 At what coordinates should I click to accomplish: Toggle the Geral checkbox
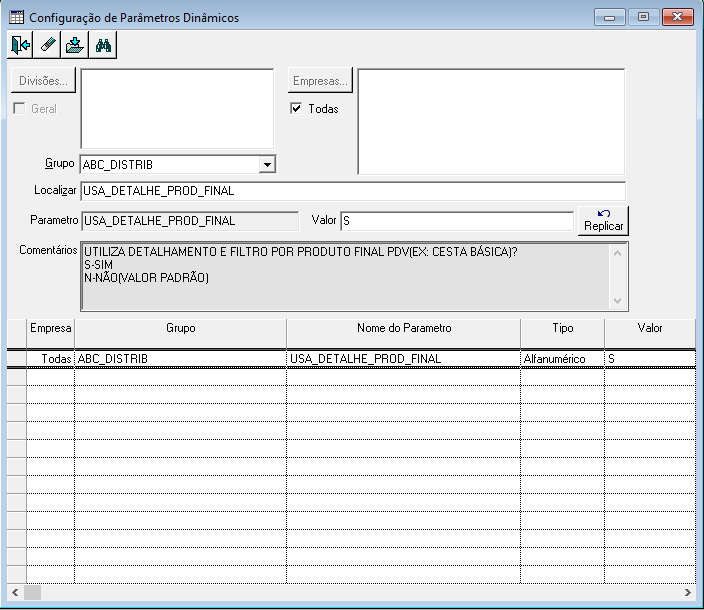19,108
